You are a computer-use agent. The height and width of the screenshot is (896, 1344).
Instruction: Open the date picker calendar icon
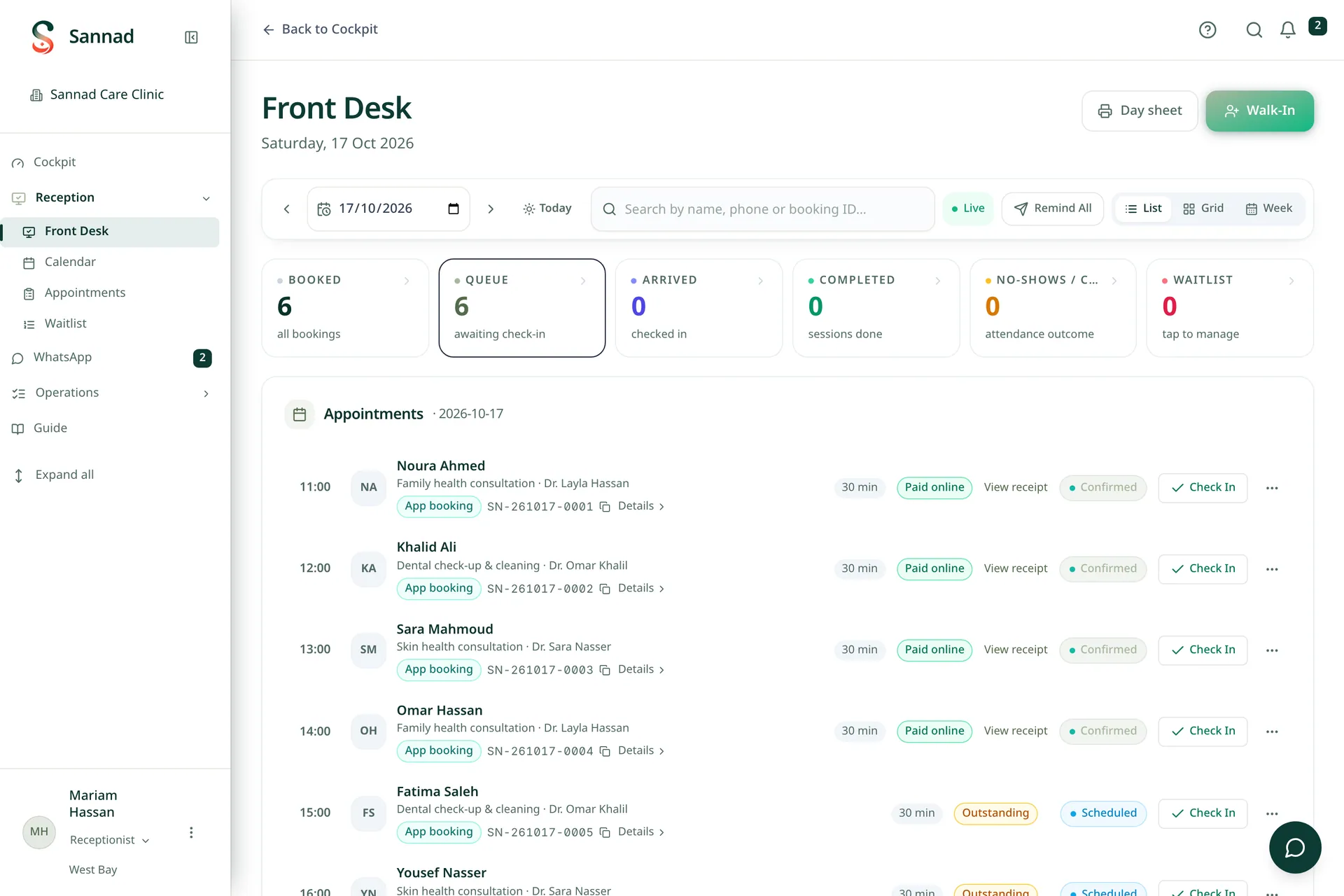pyautogui.click(x=454, y=209)
